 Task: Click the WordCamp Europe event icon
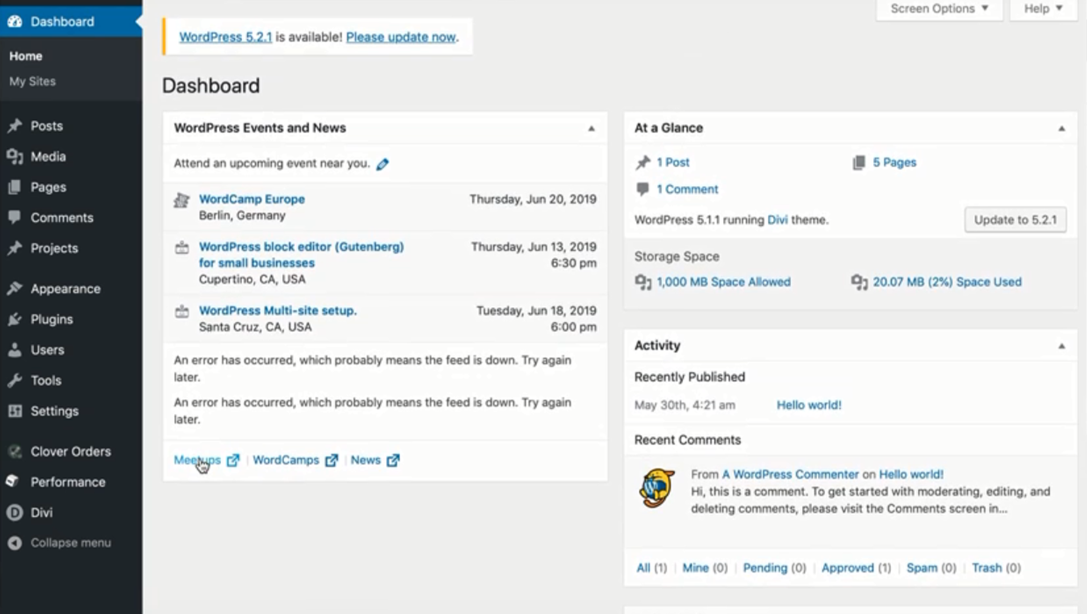tap(182, 200)
